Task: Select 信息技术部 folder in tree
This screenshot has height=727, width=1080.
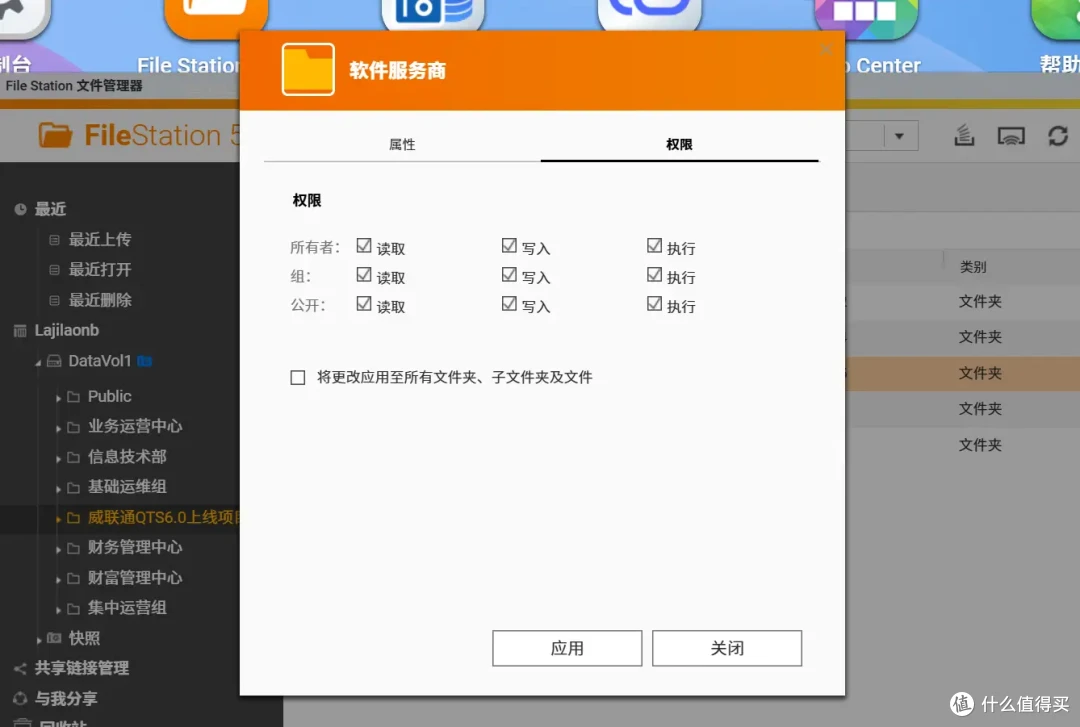Action: click(127, 456)
